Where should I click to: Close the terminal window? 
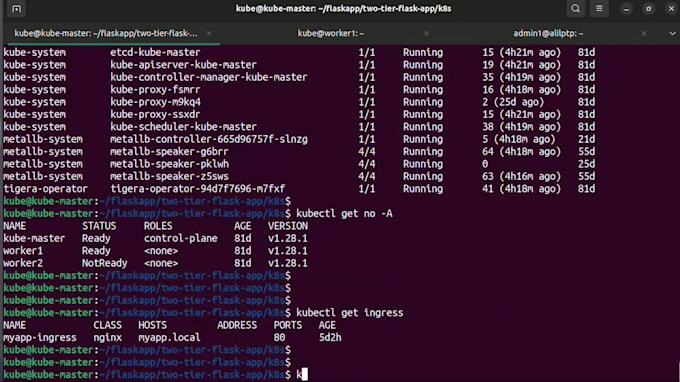pos(671,9)
